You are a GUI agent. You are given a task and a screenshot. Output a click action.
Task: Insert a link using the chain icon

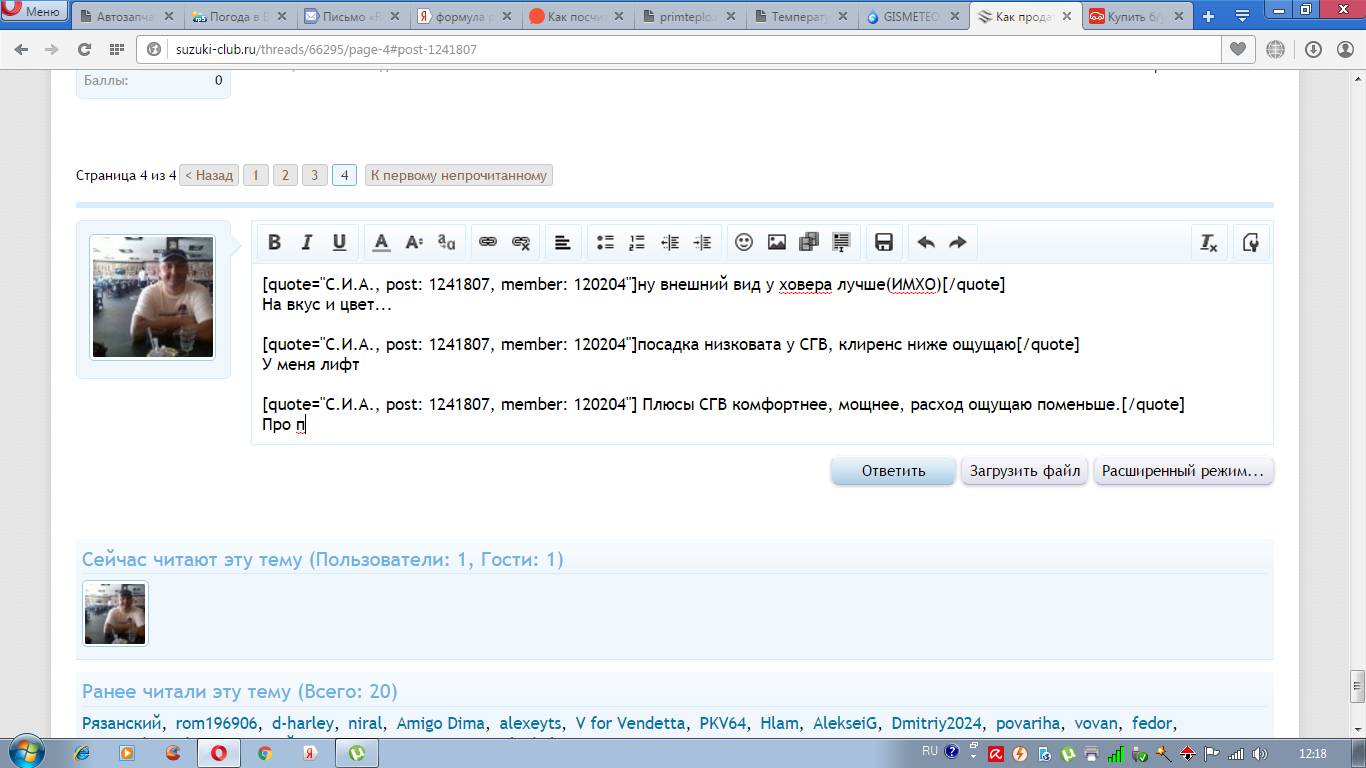pyautogui.click(x=488, y=242)
